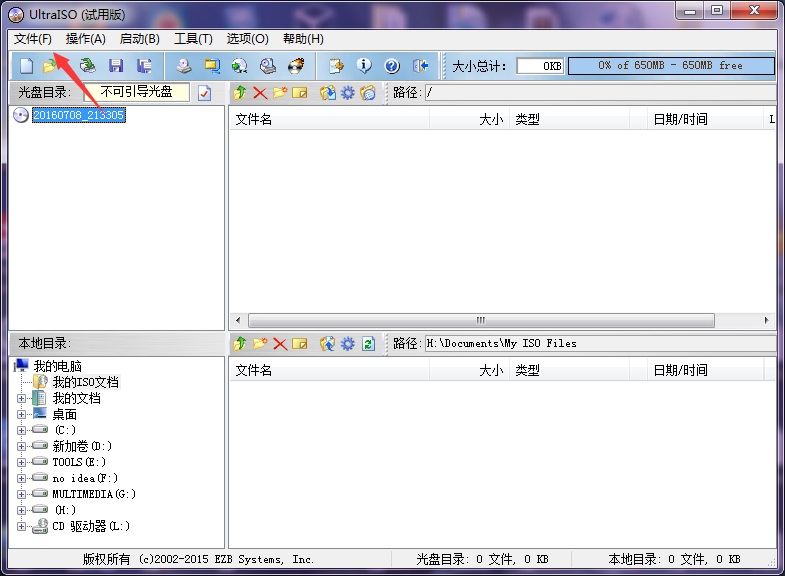The height and width of the screenshot is (576, 785).
Task: Save the image with the floppy icon
Action: click(x=116, y=66)
